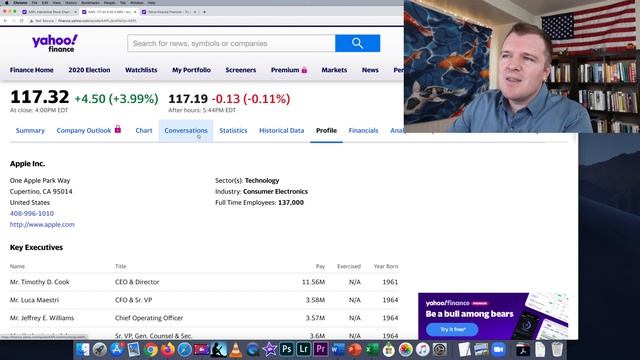
Task: Open the 2020 Election section
Action: 89,70
